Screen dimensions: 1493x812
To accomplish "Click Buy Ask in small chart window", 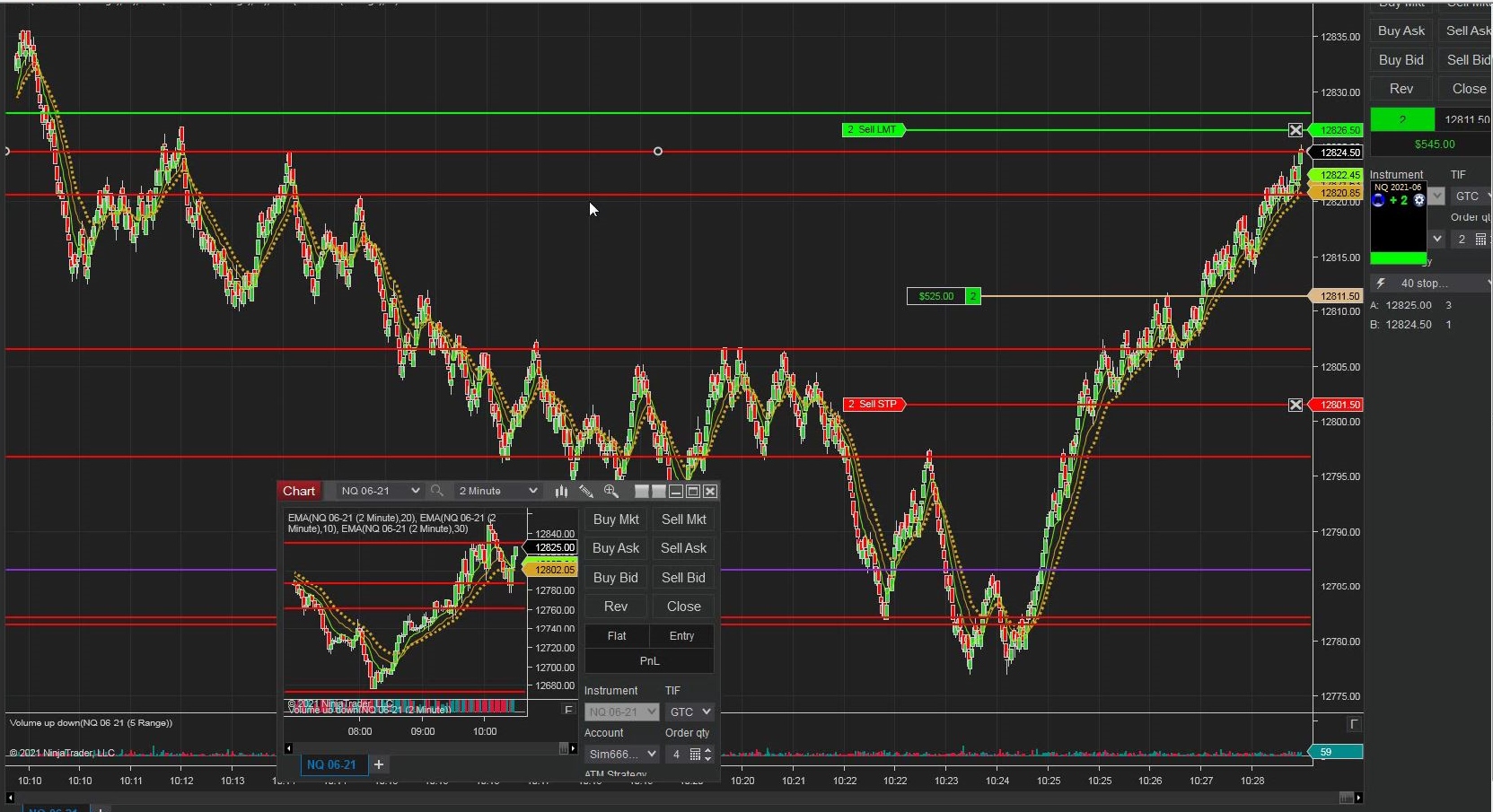I will [x=616, y=548].
